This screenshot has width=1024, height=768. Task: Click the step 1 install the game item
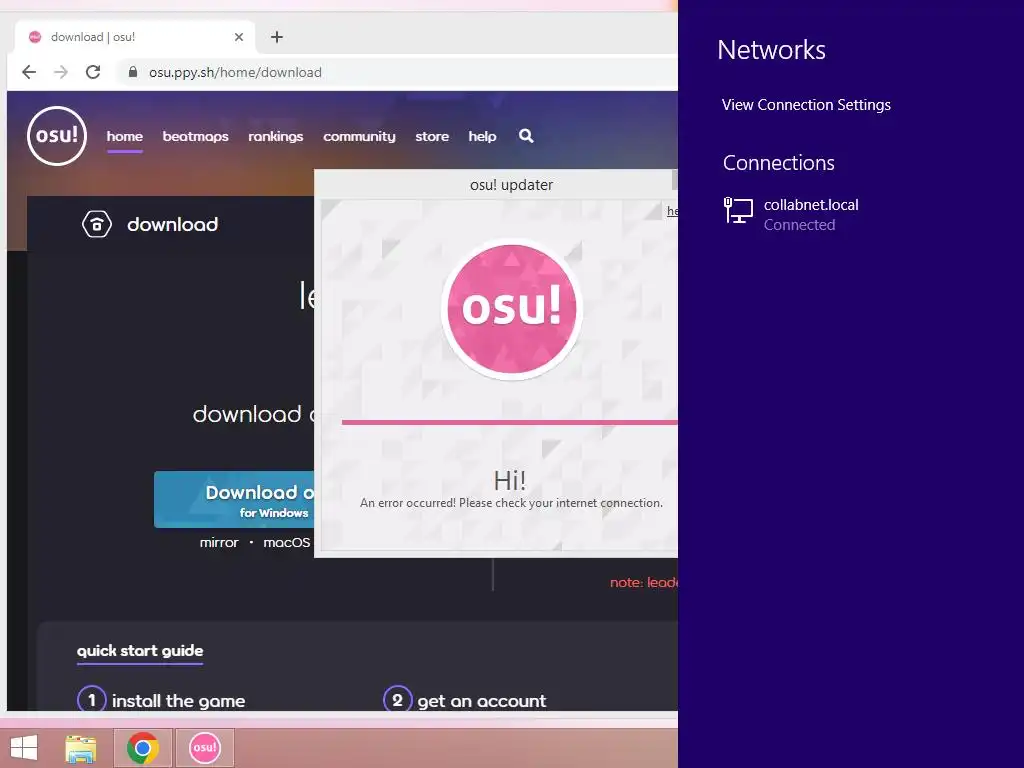click(161, 701)
